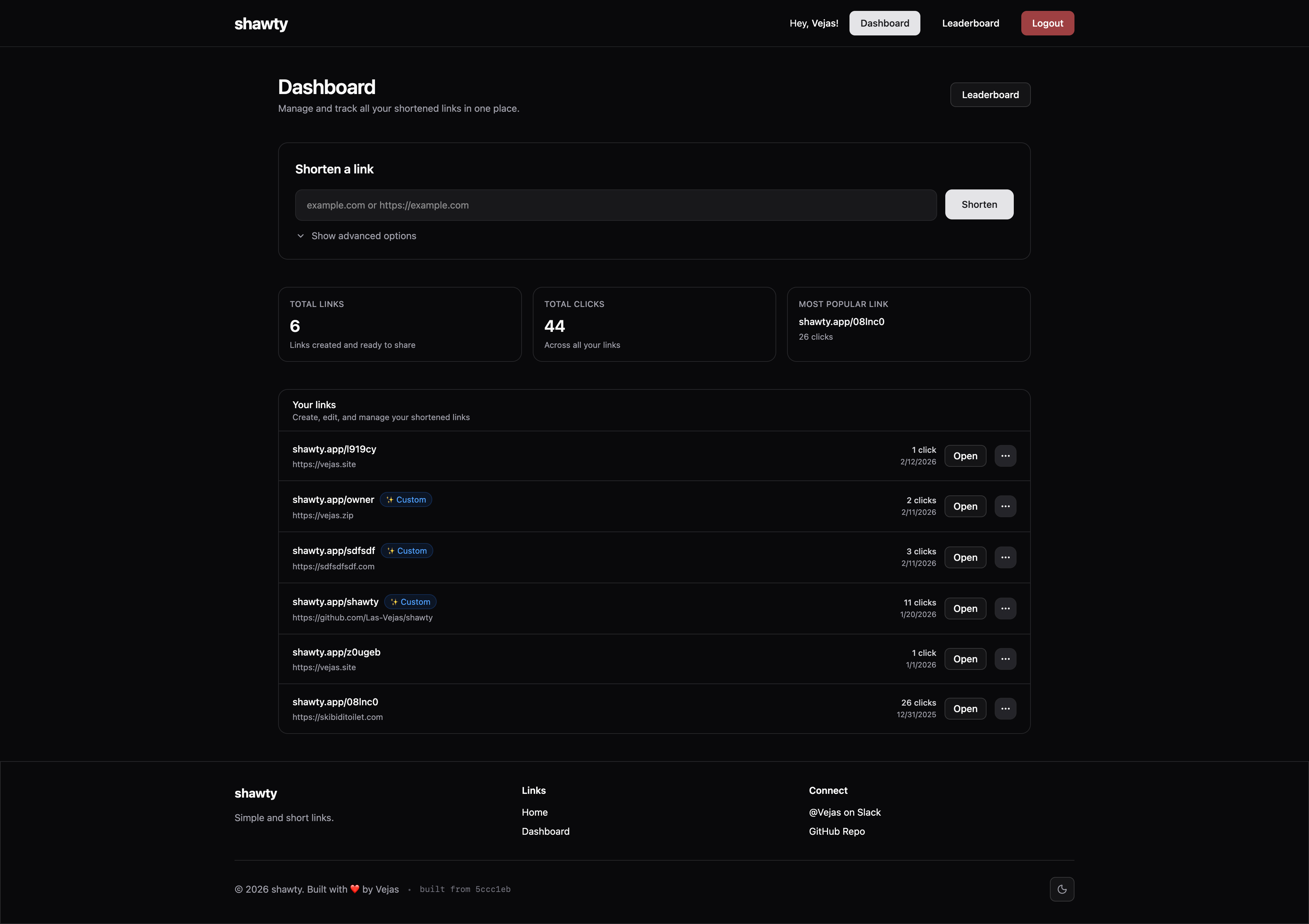Click the URL input field to shorten

[616, 205]
